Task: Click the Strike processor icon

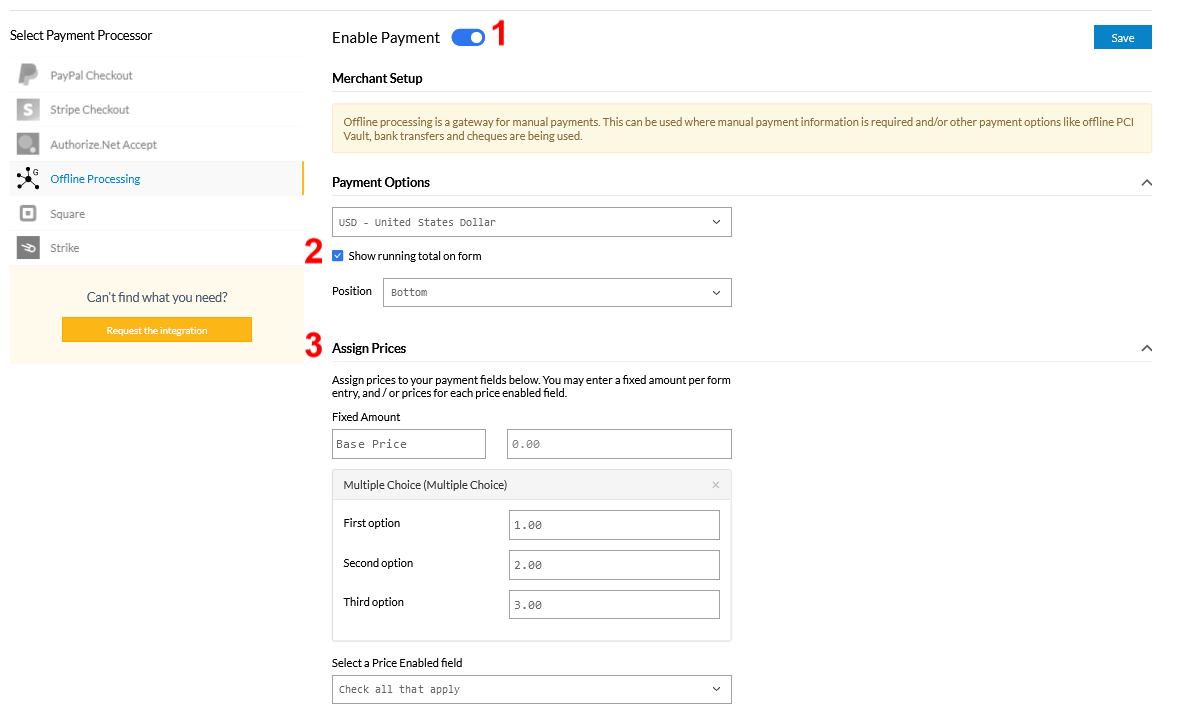Action: pyautogui.click(x=28, y=247)
